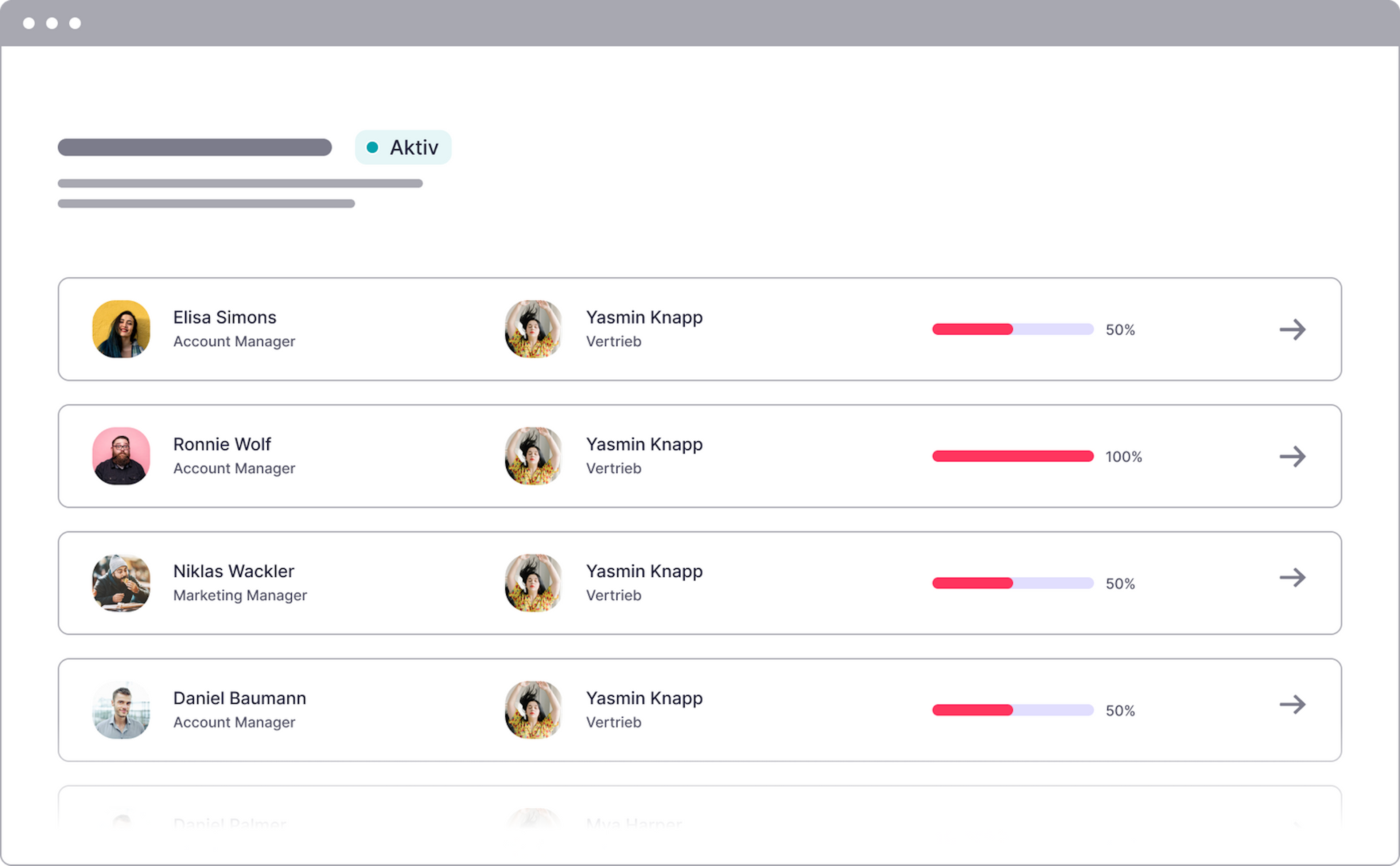Click the arrow on the bottom partial row
This screenshot has width=1400, height=866.
pos(1293,825)
